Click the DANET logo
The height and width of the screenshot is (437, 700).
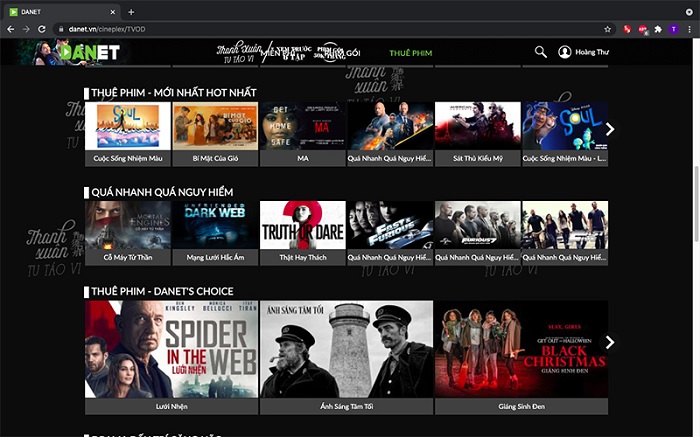click(88, 52)
